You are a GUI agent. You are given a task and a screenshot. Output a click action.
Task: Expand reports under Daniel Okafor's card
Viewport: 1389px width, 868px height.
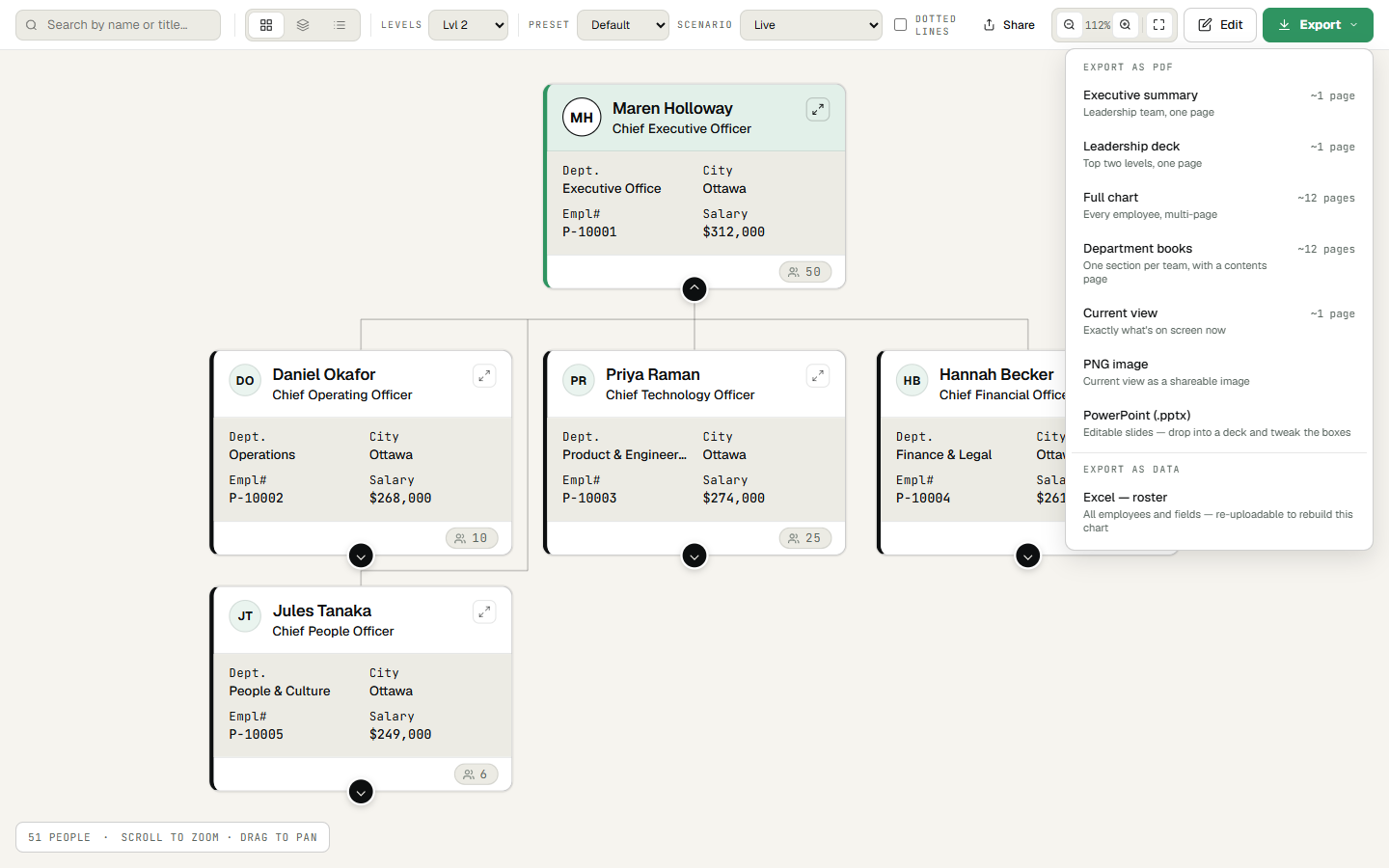click(361, 556)
